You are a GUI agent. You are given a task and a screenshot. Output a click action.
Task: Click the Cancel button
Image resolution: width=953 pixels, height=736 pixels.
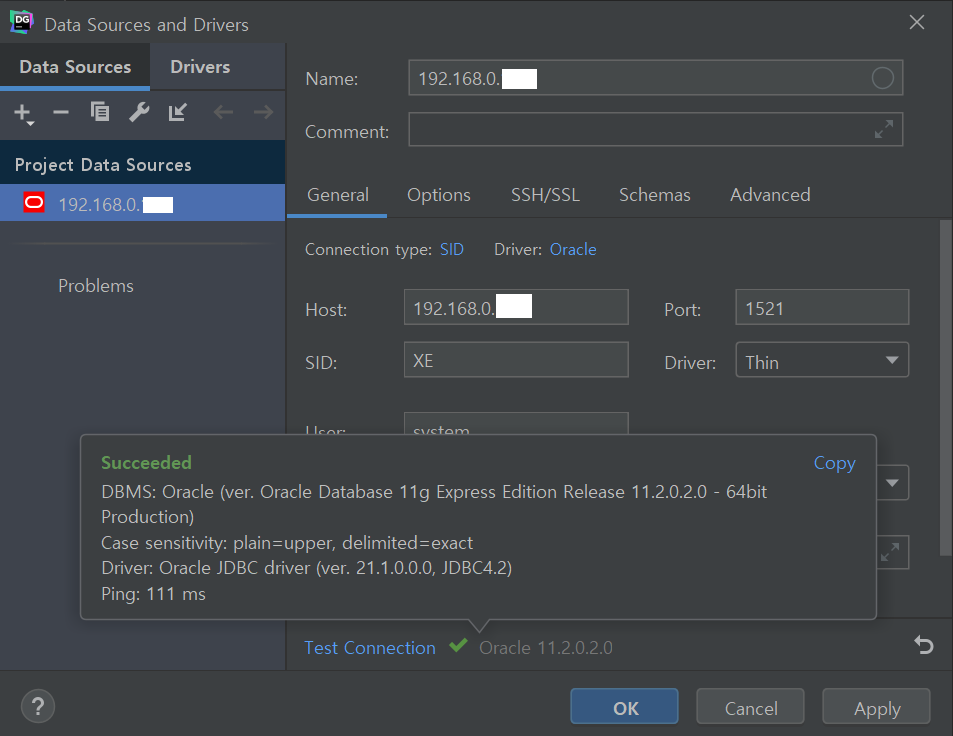pos(751,706)
